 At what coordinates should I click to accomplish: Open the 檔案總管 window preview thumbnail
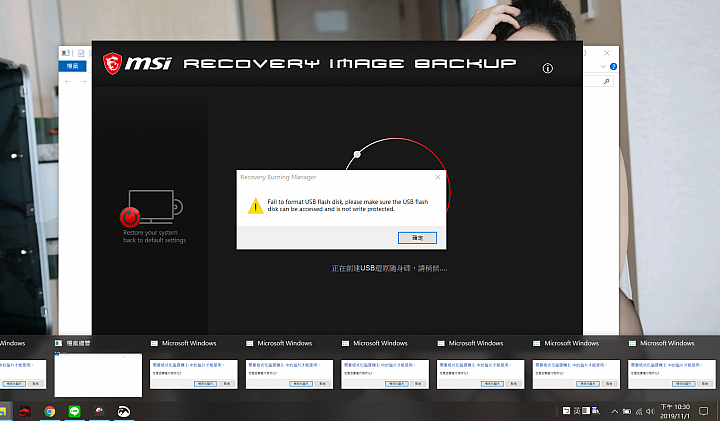(x=98, y=375)
